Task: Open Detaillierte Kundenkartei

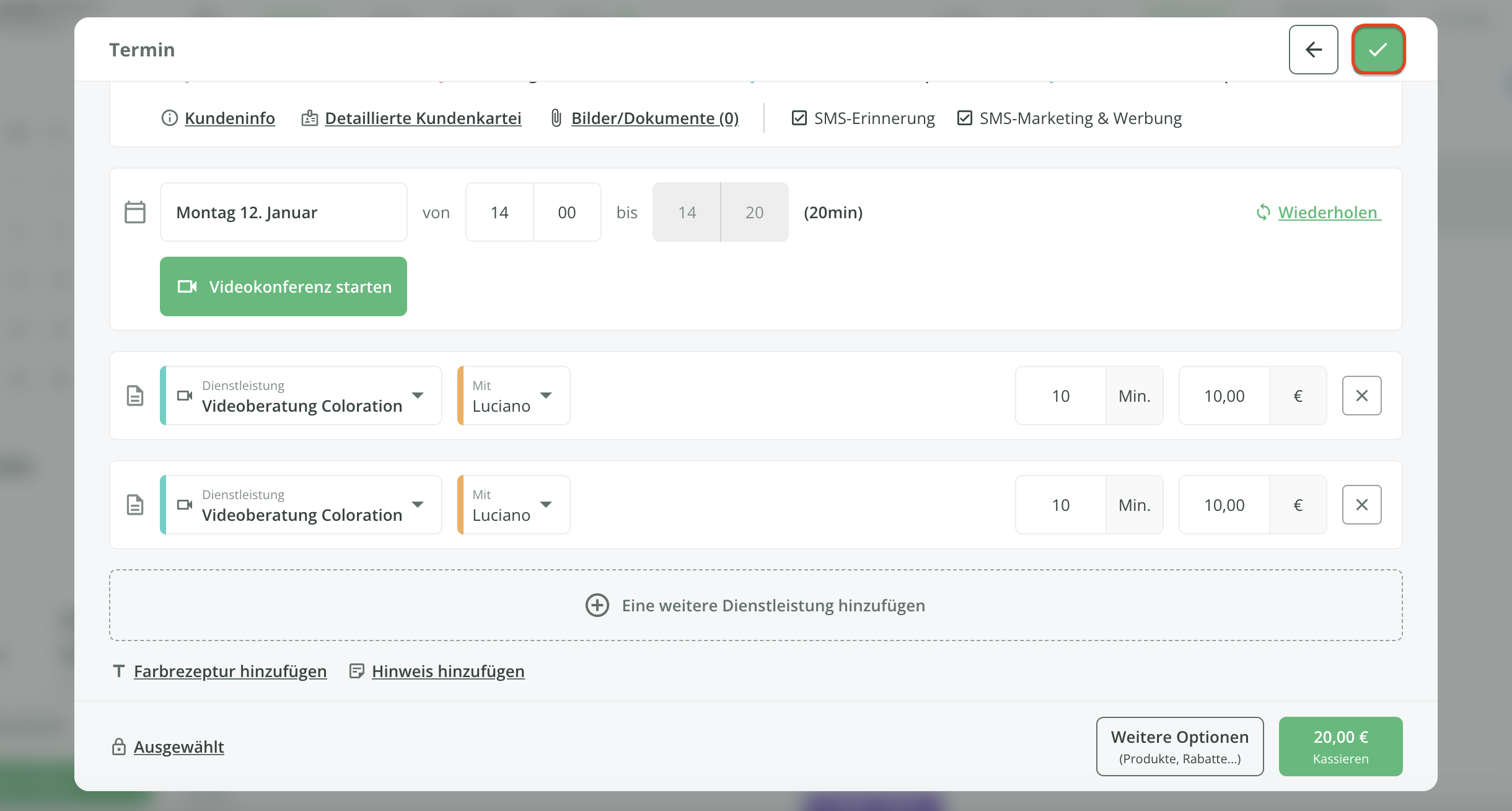Action: [423, 118]
